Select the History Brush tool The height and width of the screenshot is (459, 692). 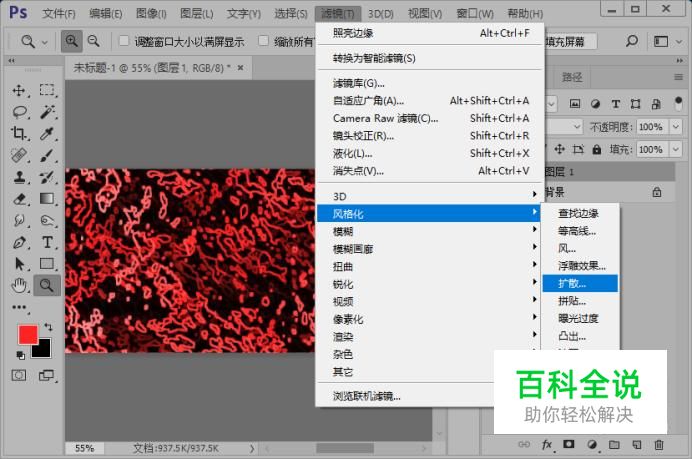(x=47, y=177)
